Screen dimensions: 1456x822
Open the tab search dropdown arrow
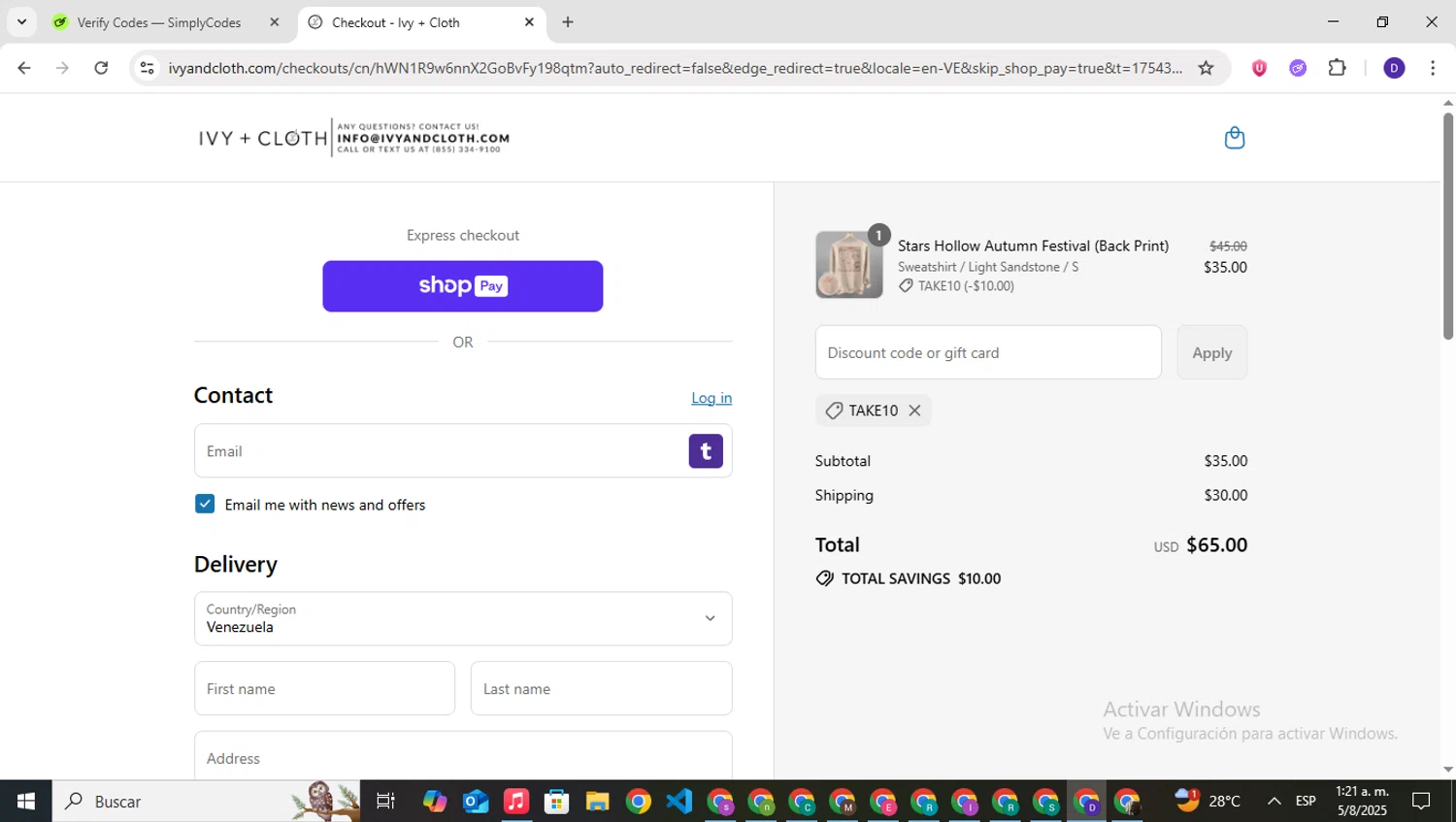point(21,21)
